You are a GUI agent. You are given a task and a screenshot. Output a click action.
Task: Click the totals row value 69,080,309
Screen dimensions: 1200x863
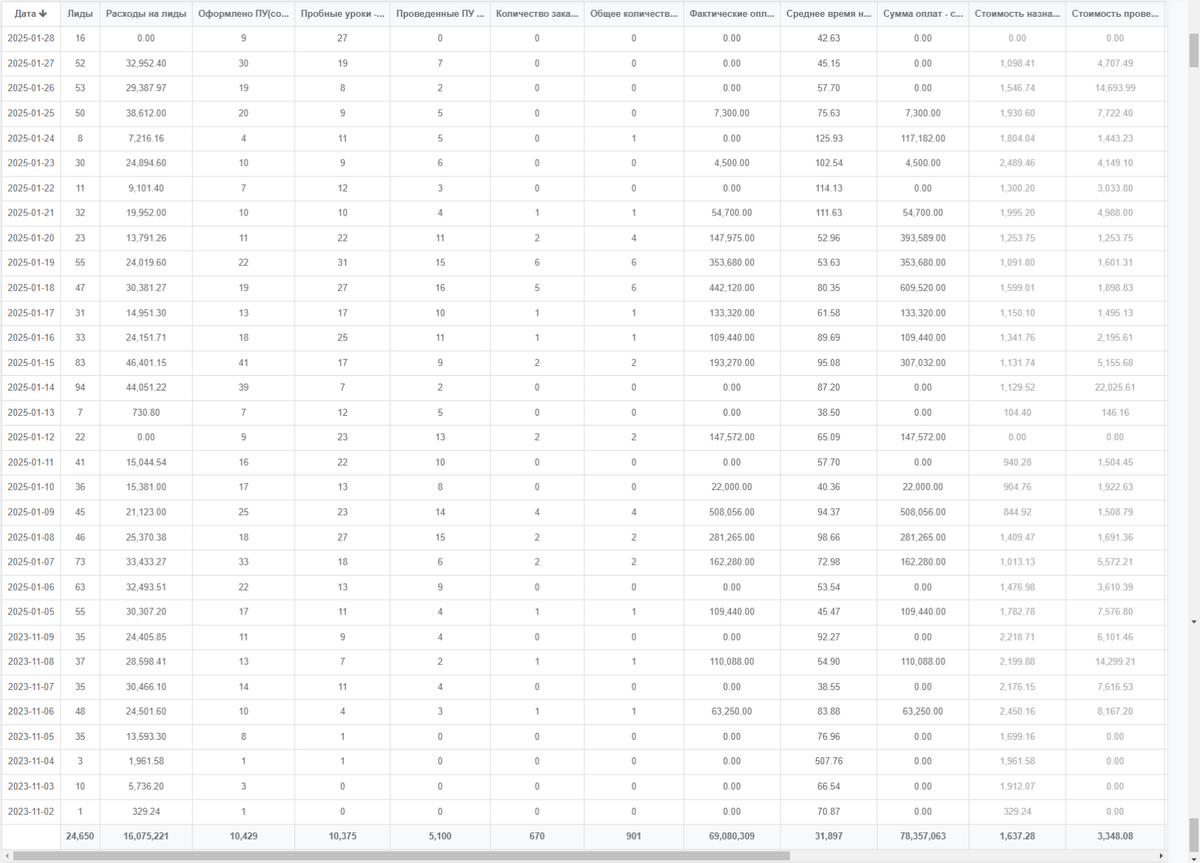pyautogui.click(x=731, y=836)
